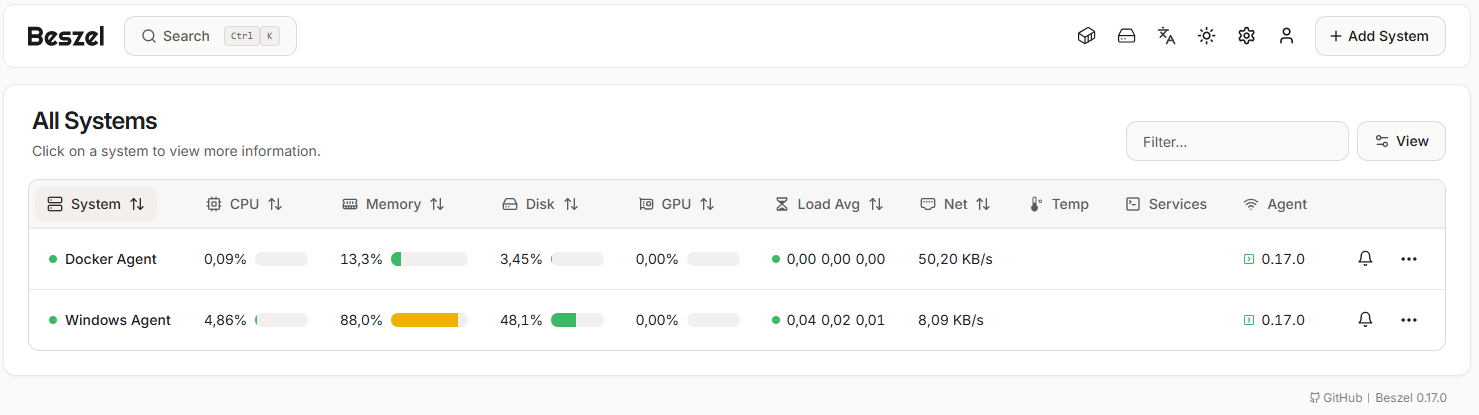
Task: Click the memory icon in header
Action: [x=350, y=204]
